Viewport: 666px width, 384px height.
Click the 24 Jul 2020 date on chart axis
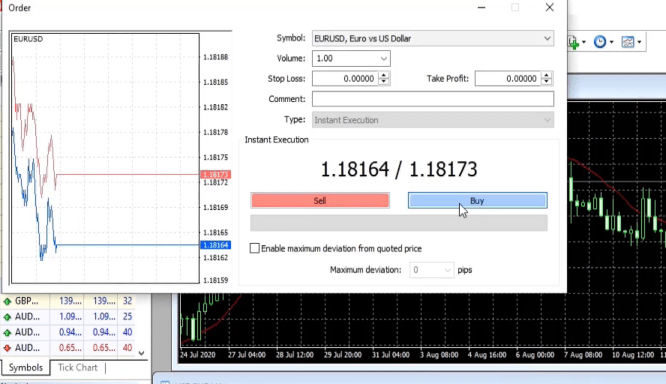(198, 355)
